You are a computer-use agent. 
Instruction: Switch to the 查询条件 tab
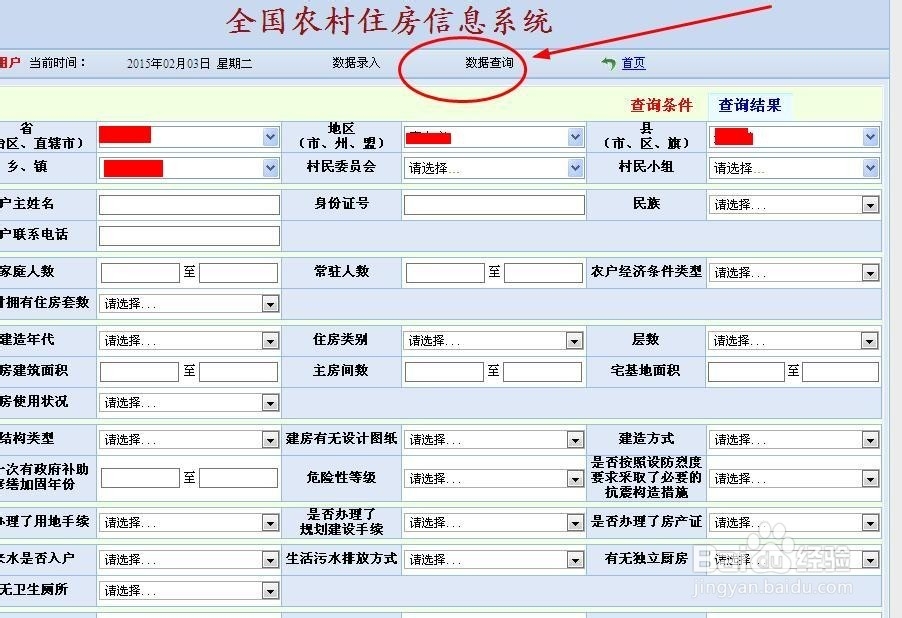664,104
